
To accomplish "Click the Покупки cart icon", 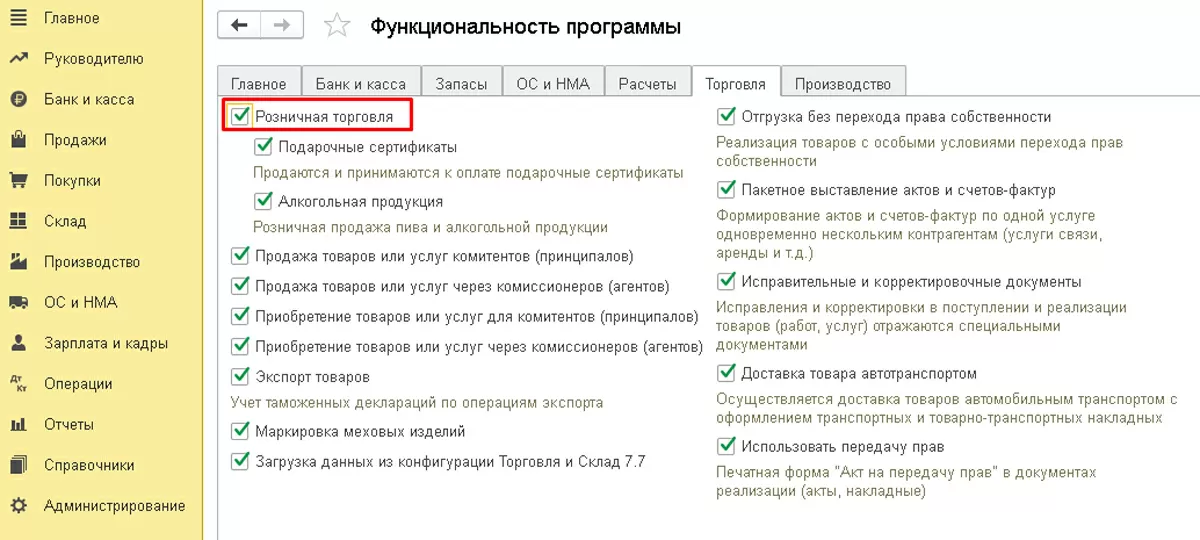I will tap(18, 181).
